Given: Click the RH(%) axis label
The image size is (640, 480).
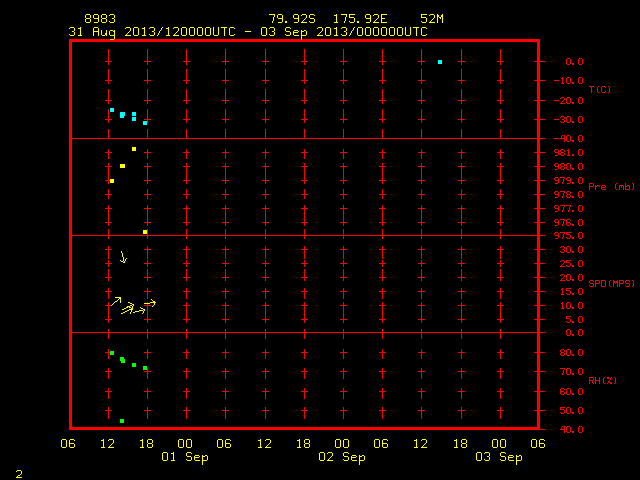Looking at the screenshot, I should (602, 380).
